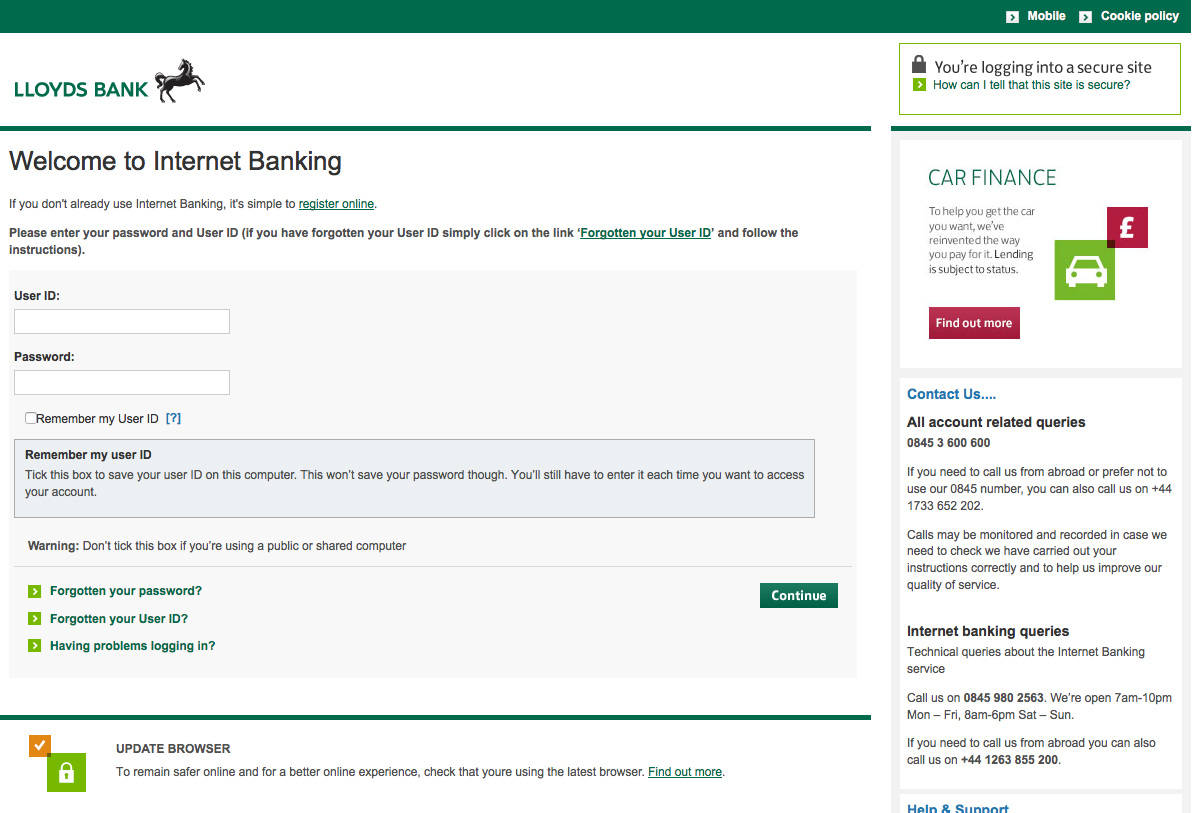
Task: Click the green padlock icon by Update Browser
Action: pos(66,773)
